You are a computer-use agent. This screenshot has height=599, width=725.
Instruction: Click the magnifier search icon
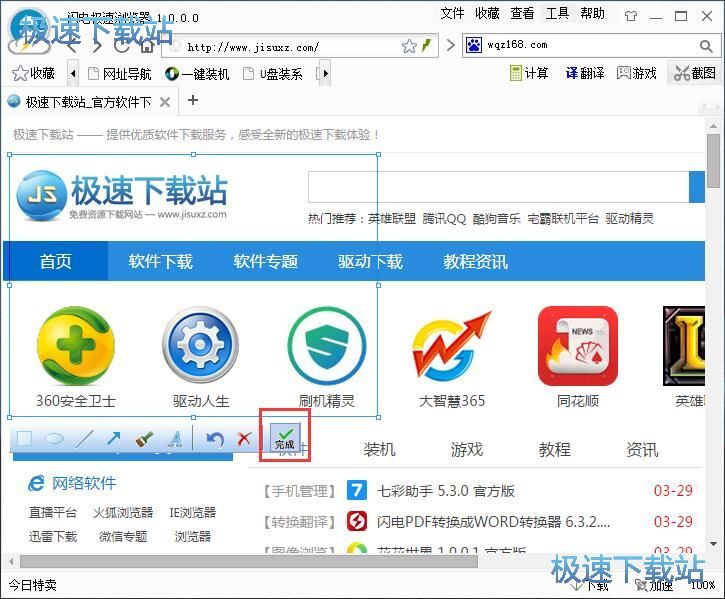click(x=706, y=46)
